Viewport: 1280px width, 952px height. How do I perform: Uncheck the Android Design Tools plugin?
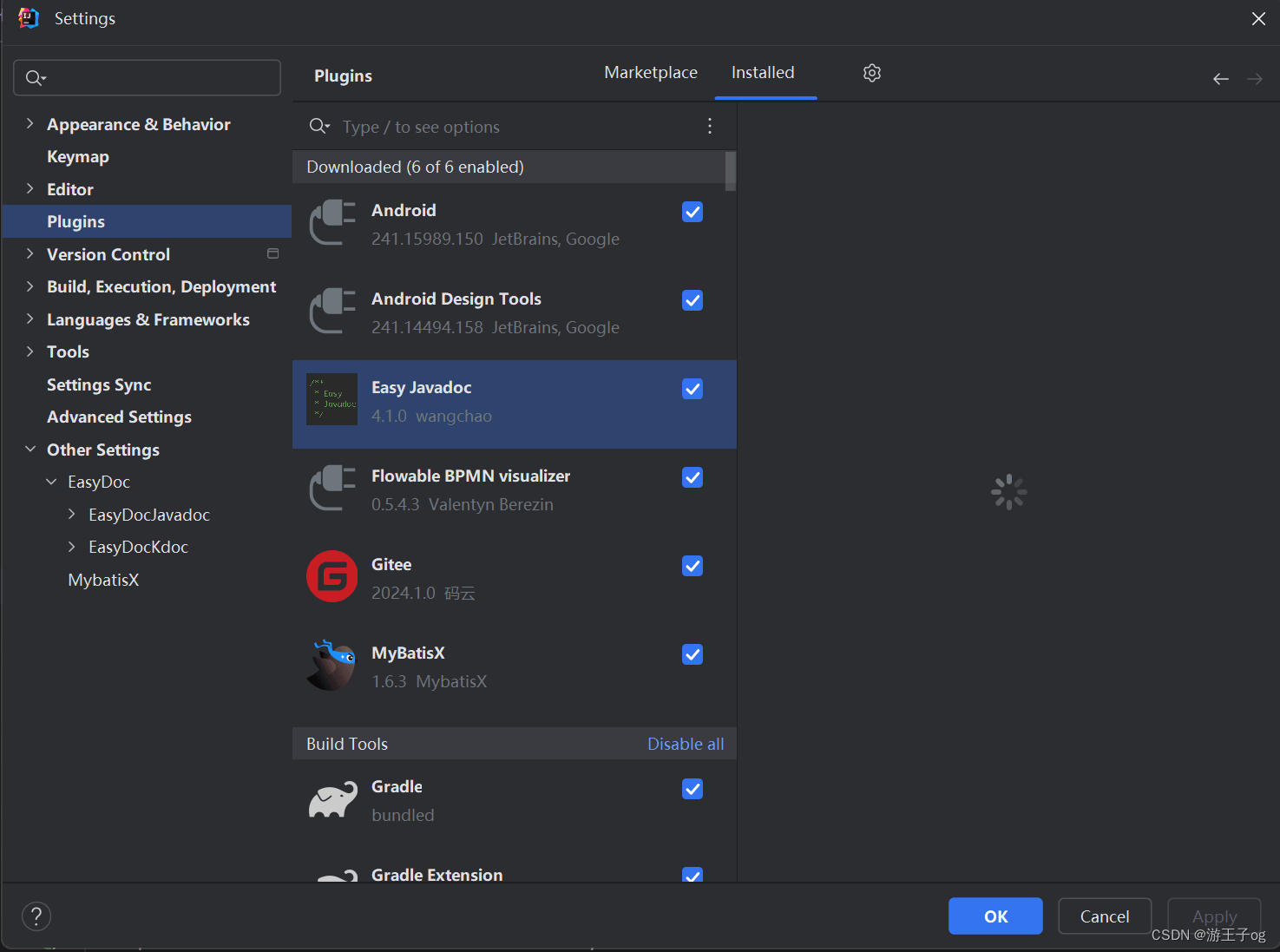(693, 300)
